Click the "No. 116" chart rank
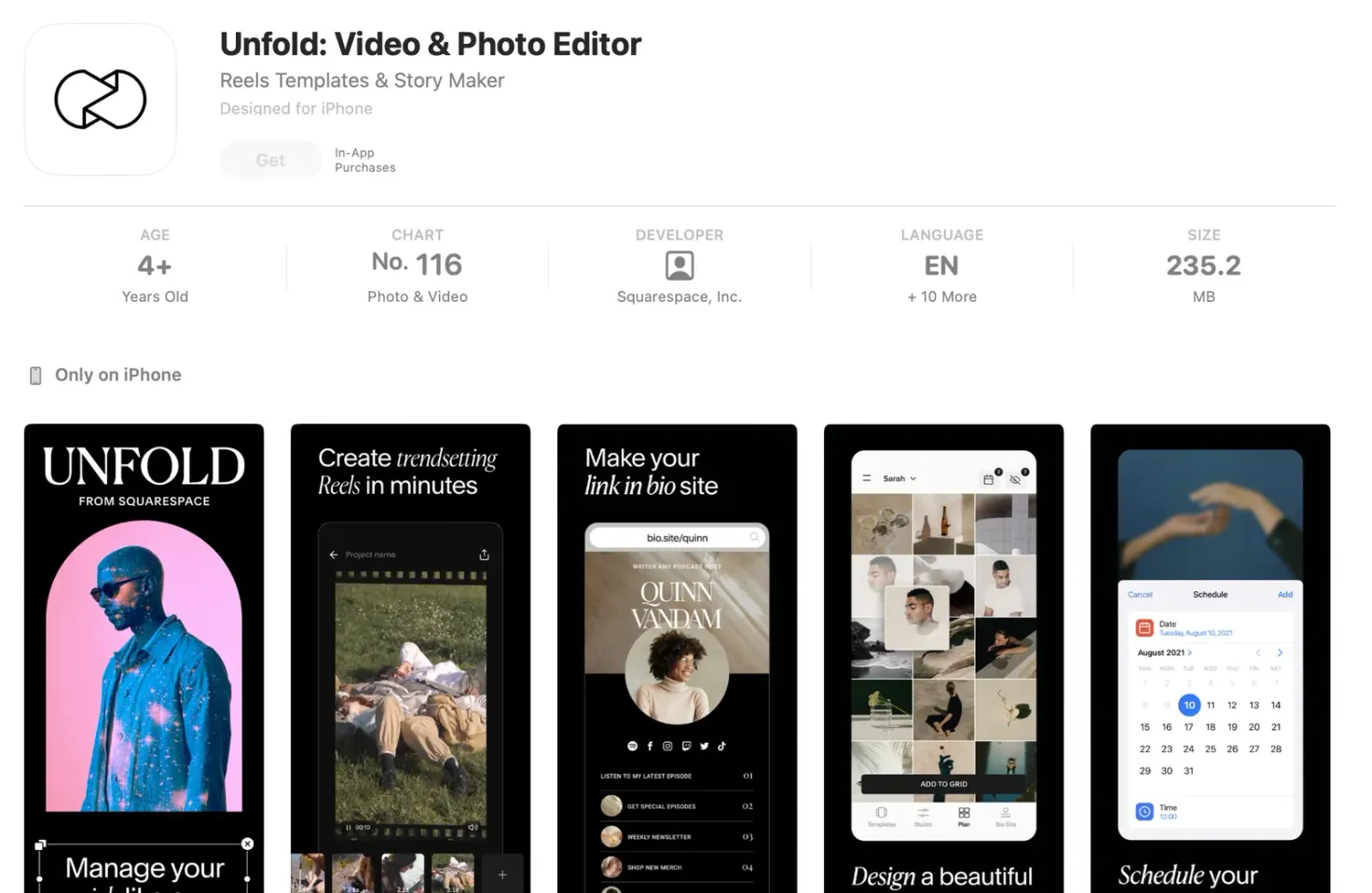The image size is (1372, 893). pyautogui.click(x=418, y=265)
